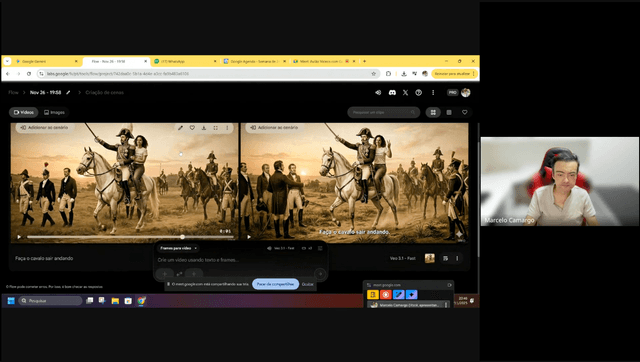
Task: Open the Discord icon in Flow header
Action: [392, 93]
